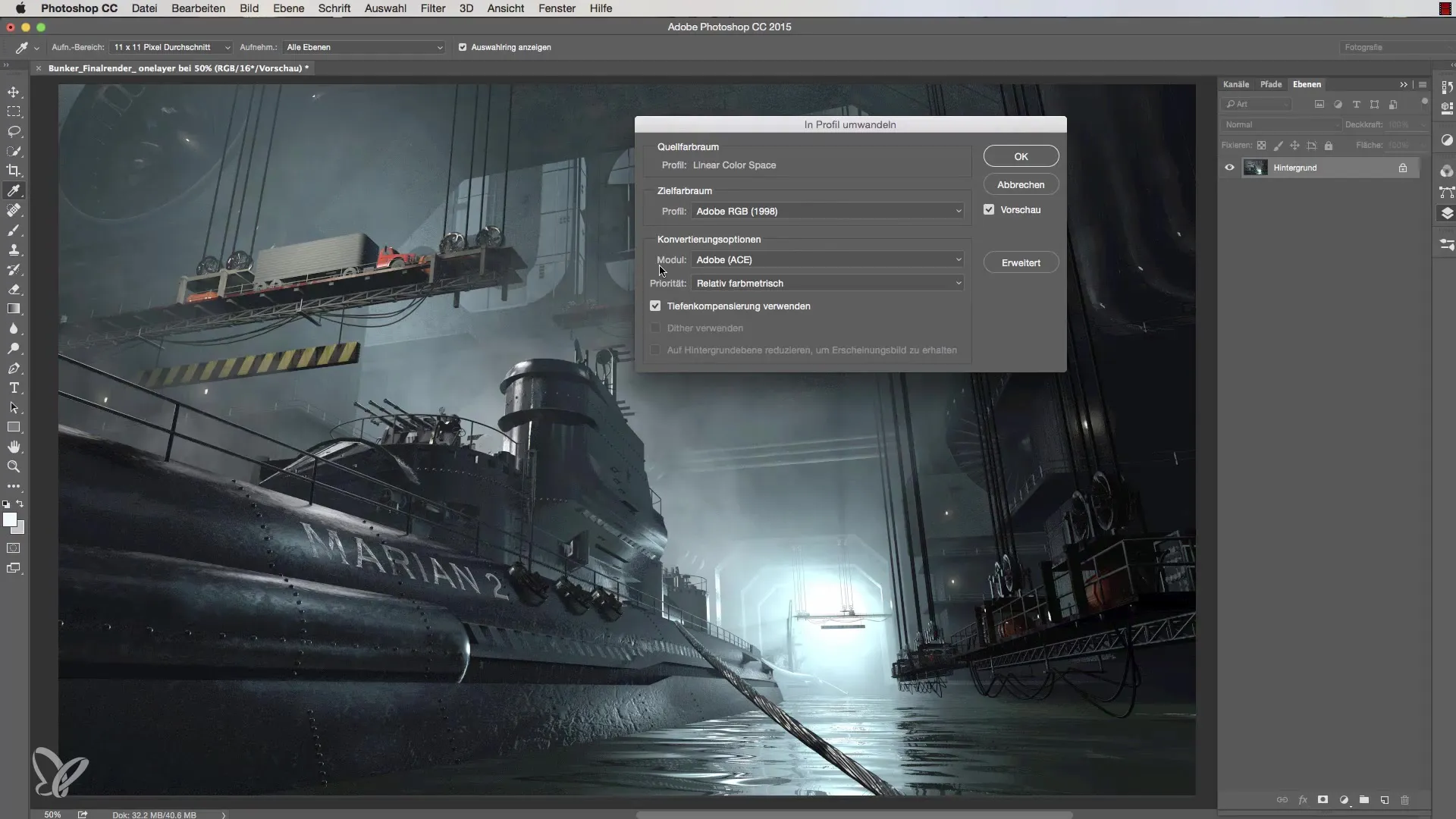This screenshot has width=1456, height=819.
Task: Select the Type tool
Action: pyautogui.click(x=14, y=388)
